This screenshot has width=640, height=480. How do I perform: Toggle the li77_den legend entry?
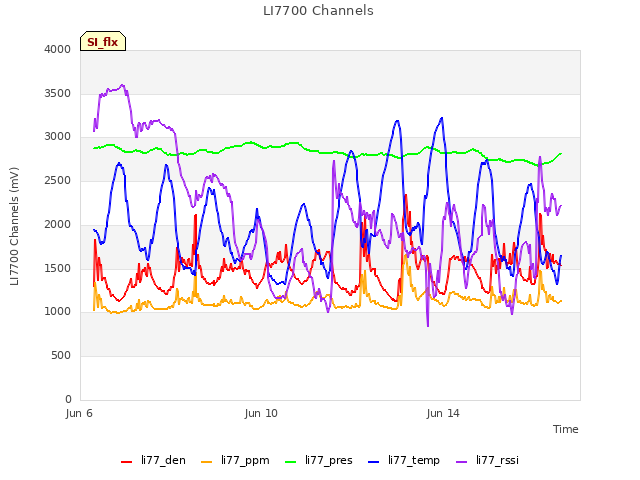pyautogui.click(x=153, y=460)
